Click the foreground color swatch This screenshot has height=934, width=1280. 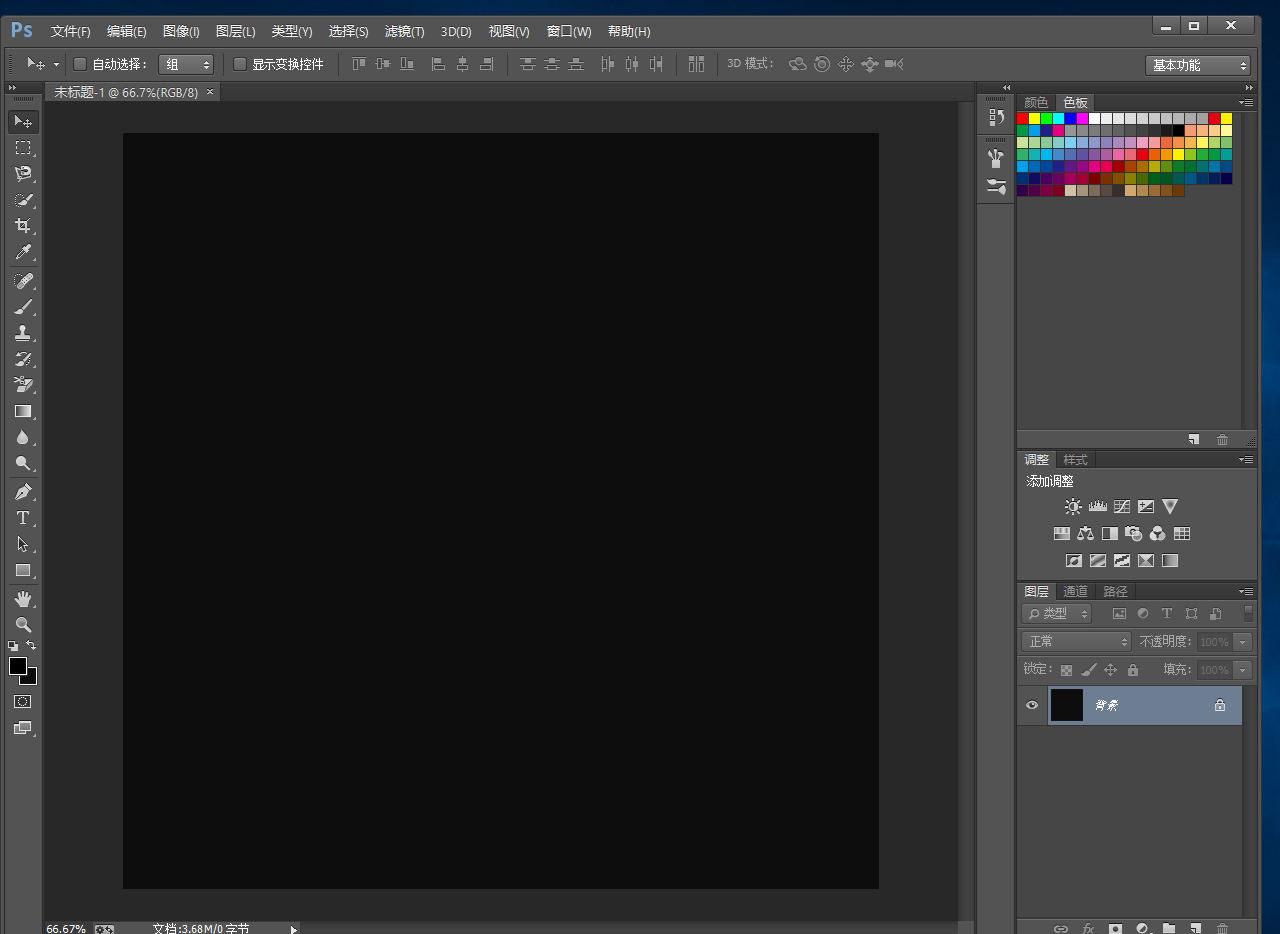tap(17, 666)
